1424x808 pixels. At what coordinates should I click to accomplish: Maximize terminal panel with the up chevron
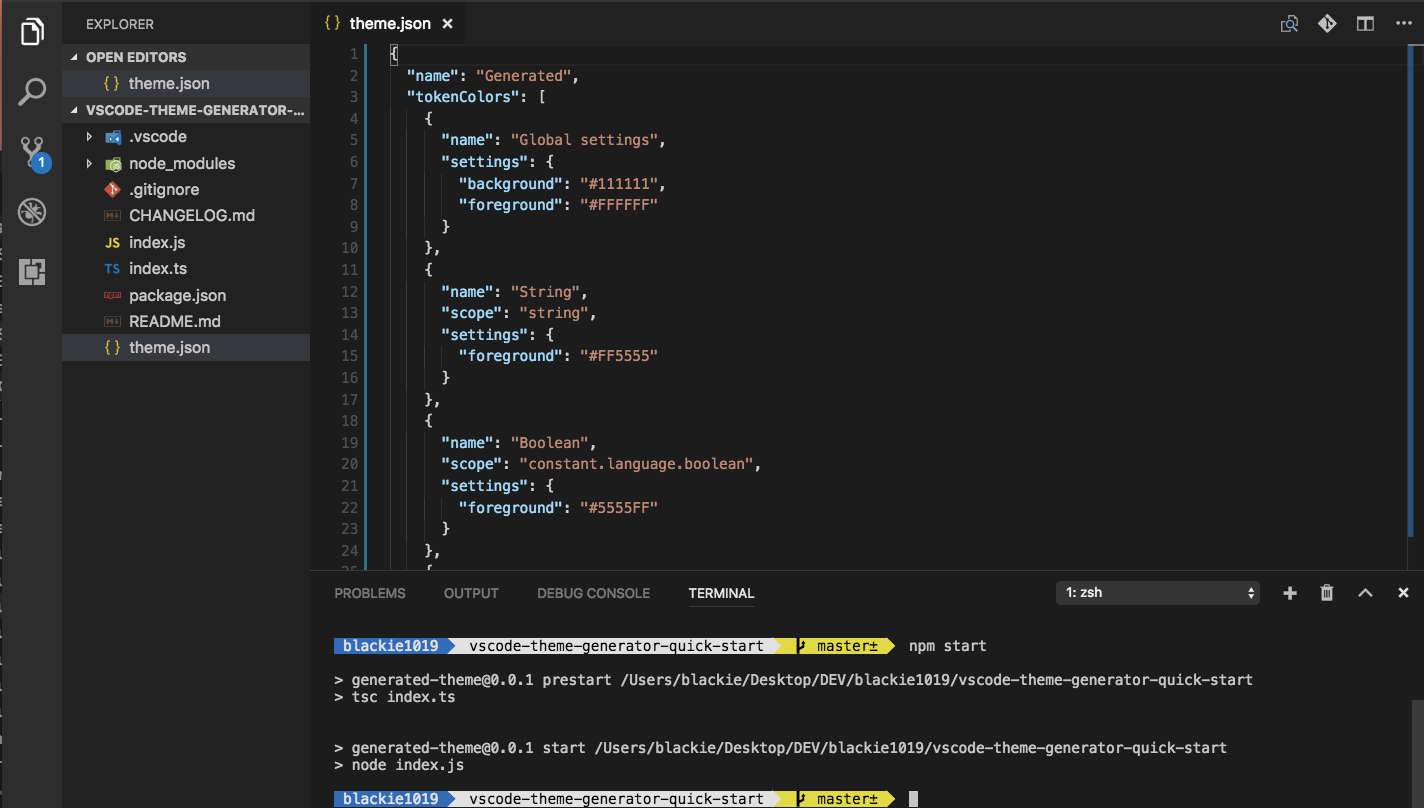(x=1365, y=593)
